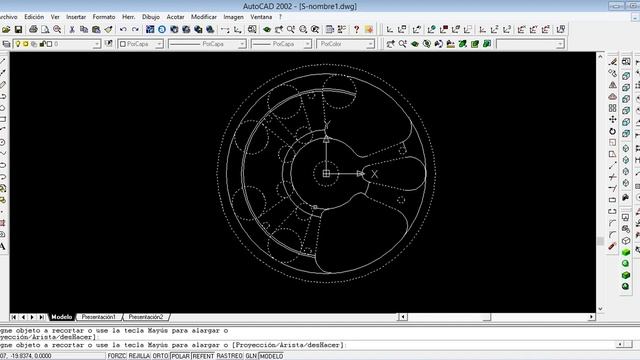Select the Explode tool in Modify toolbar

612,247
